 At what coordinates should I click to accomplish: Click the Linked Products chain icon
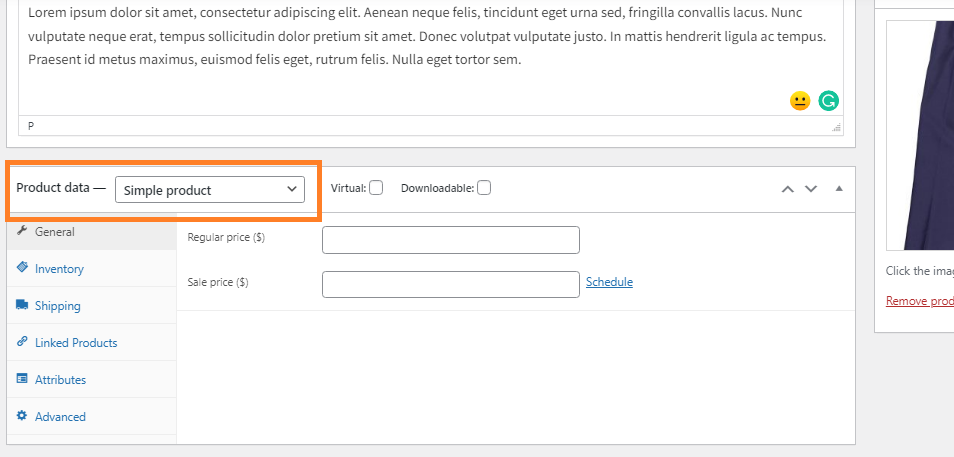click(x=22, y=341)
